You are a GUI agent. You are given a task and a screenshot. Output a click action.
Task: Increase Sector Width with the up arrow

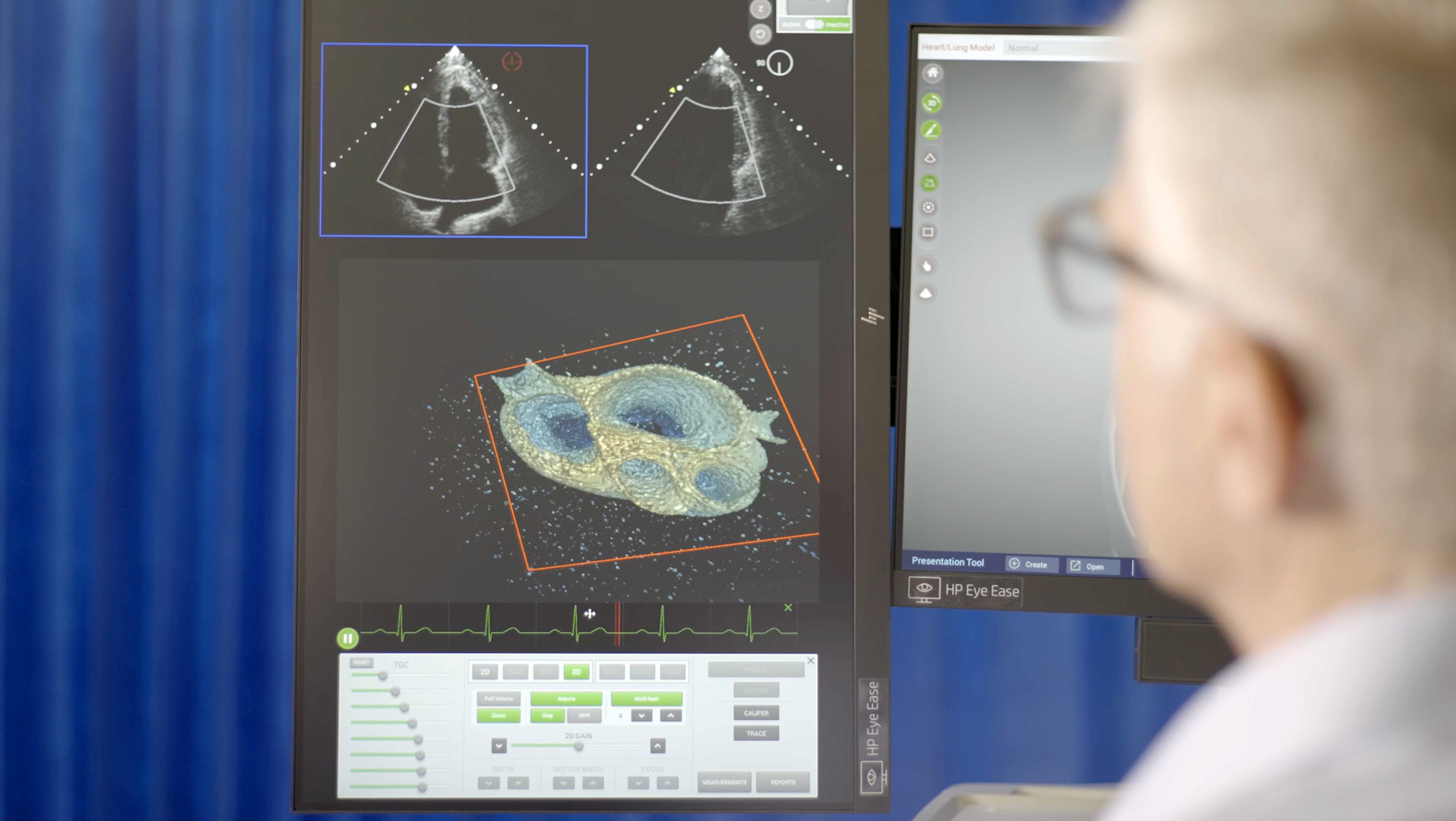coord(593,783)
